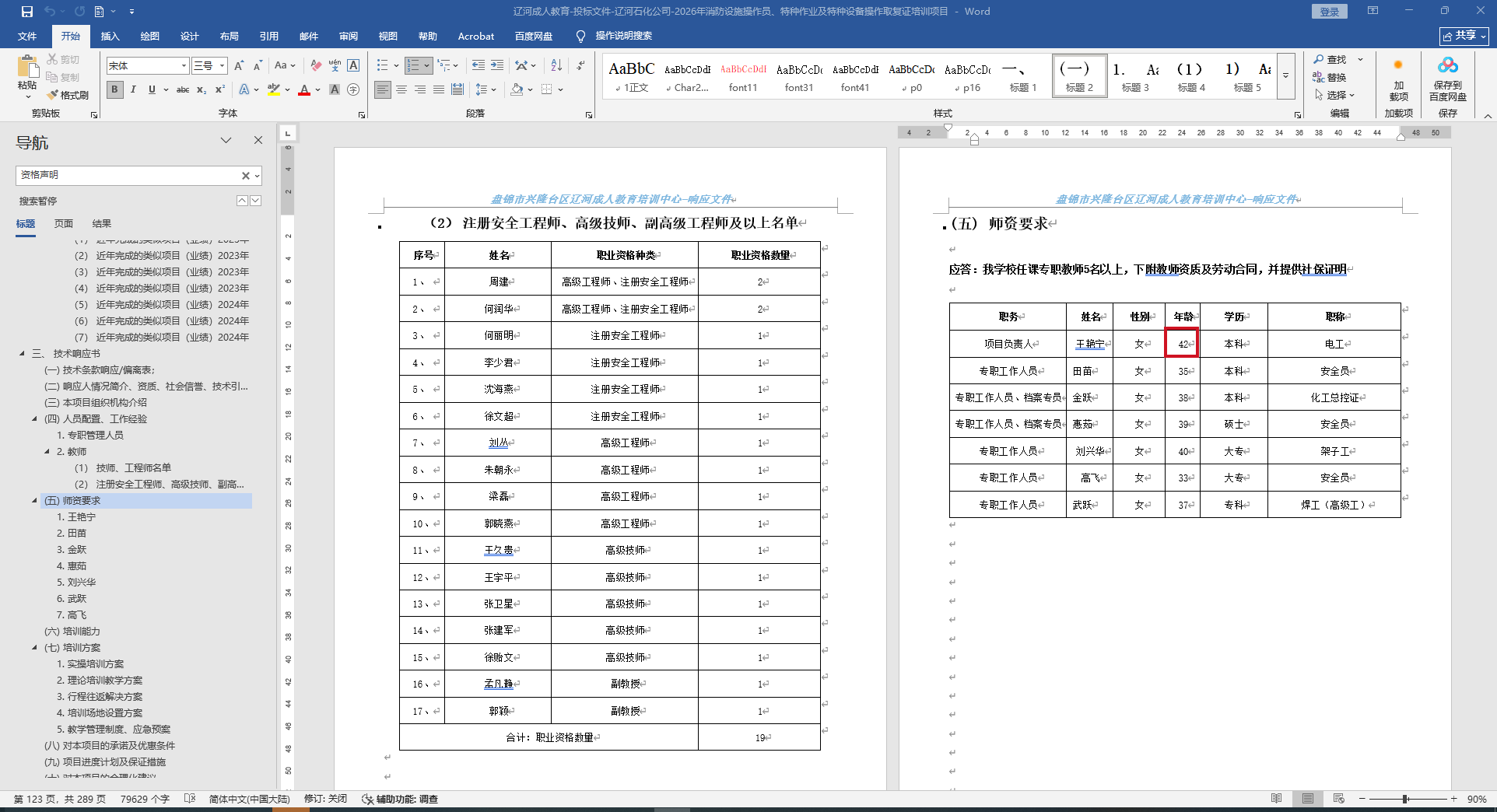Open numbering list dropdown arrow
The image size is (1497, 812).
tap(427, 65)
